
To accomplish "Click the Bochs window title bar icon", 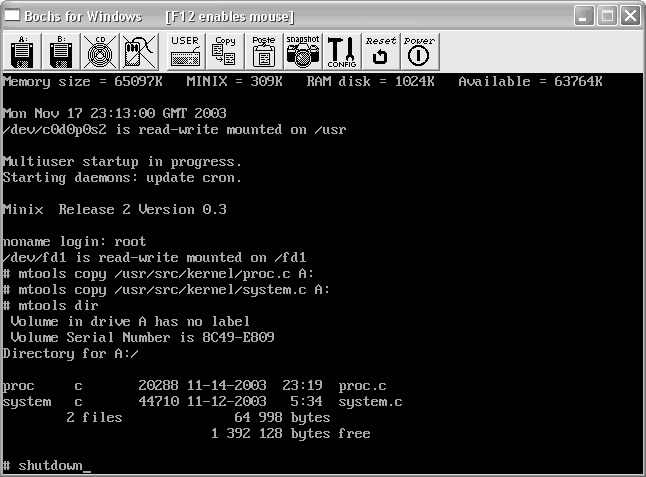I will point(12,16).
